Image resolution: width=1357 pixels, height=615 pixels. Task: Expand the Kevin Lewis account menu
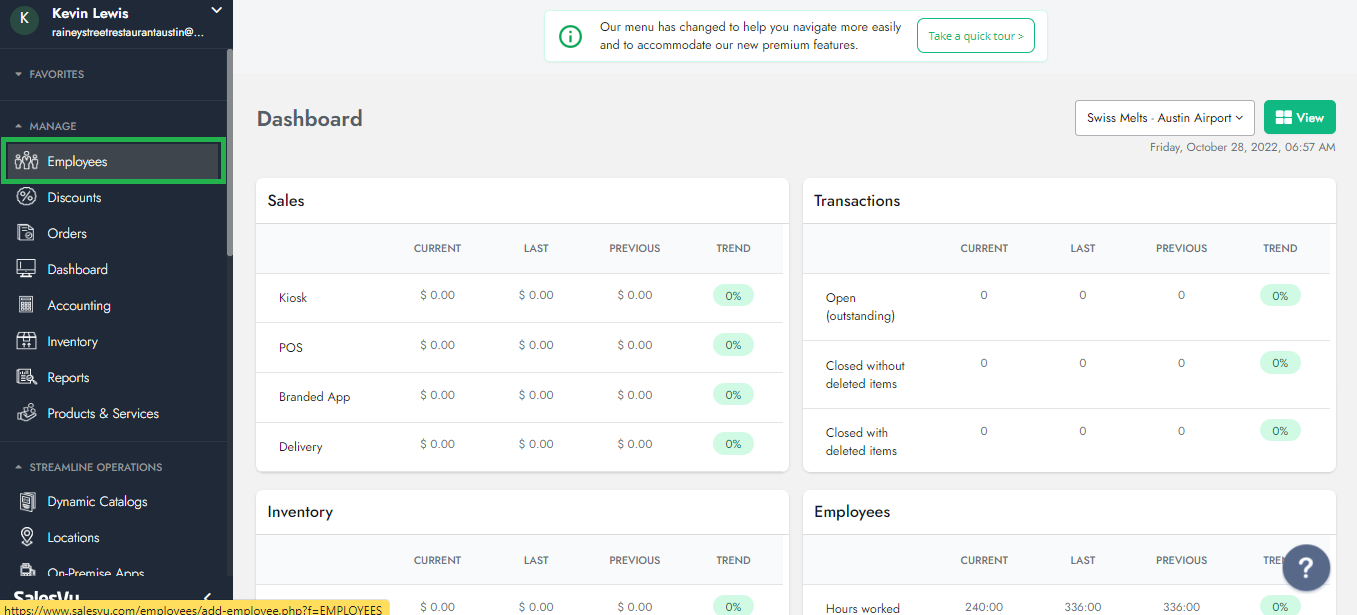point(216,11)
